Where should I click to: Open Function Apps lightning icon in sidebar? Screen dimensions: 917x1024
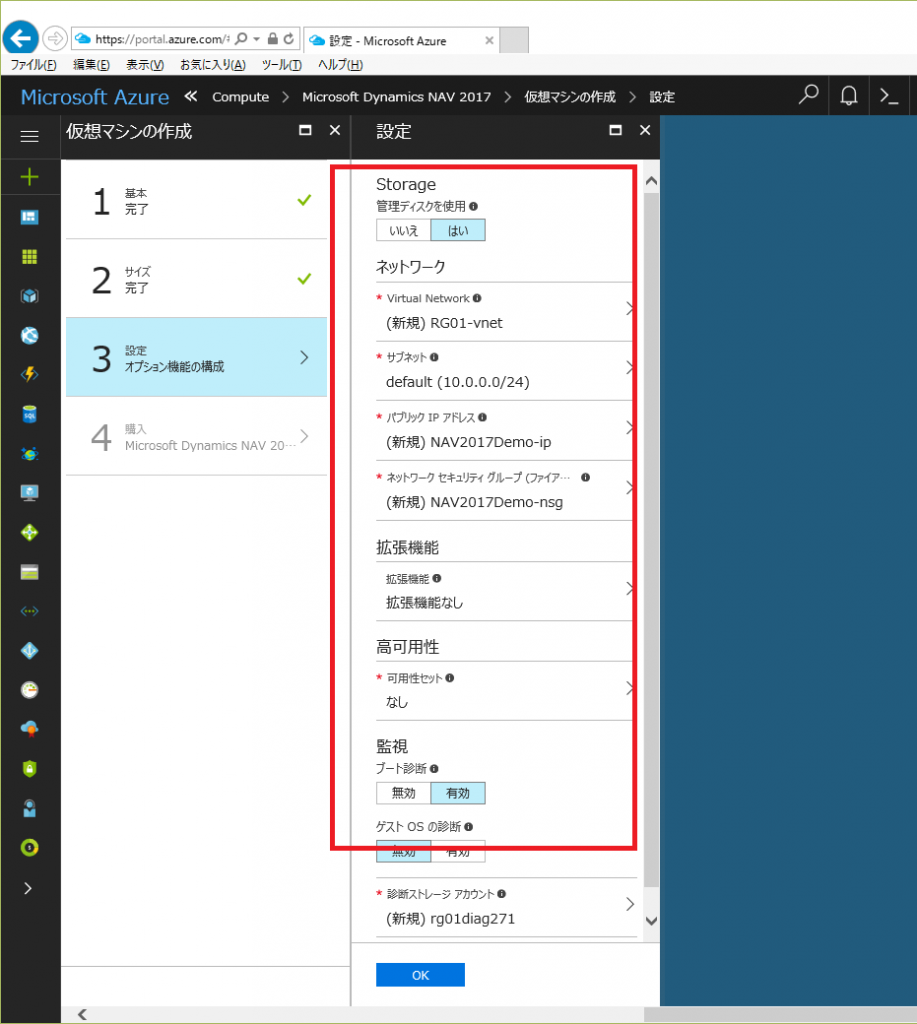(29, 374)
